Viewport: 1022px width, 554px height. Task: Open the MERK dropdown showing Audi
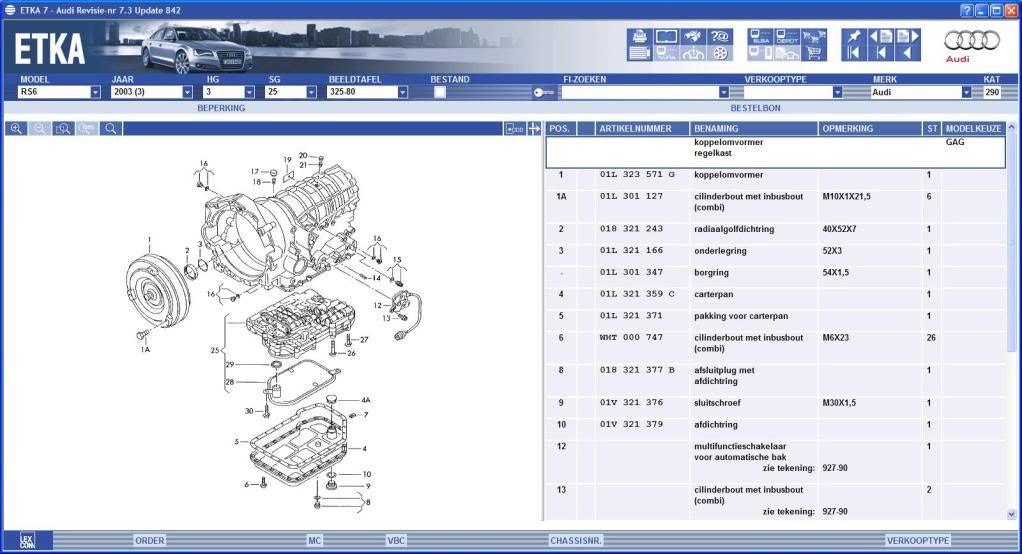tap(966, 93)
